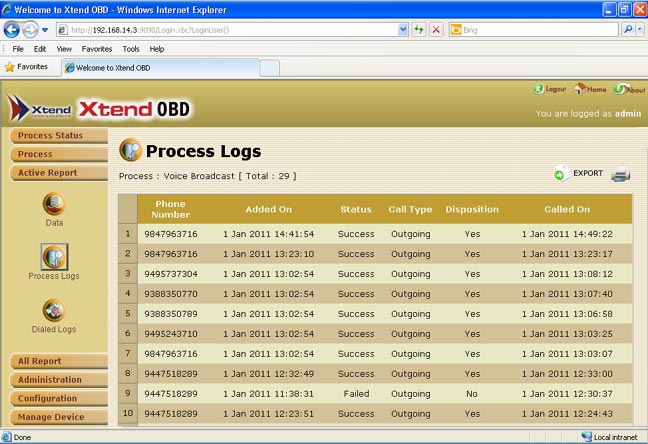Click phone number 9495737304
This screenshot has width=648, height=444.
click(171, 274)
